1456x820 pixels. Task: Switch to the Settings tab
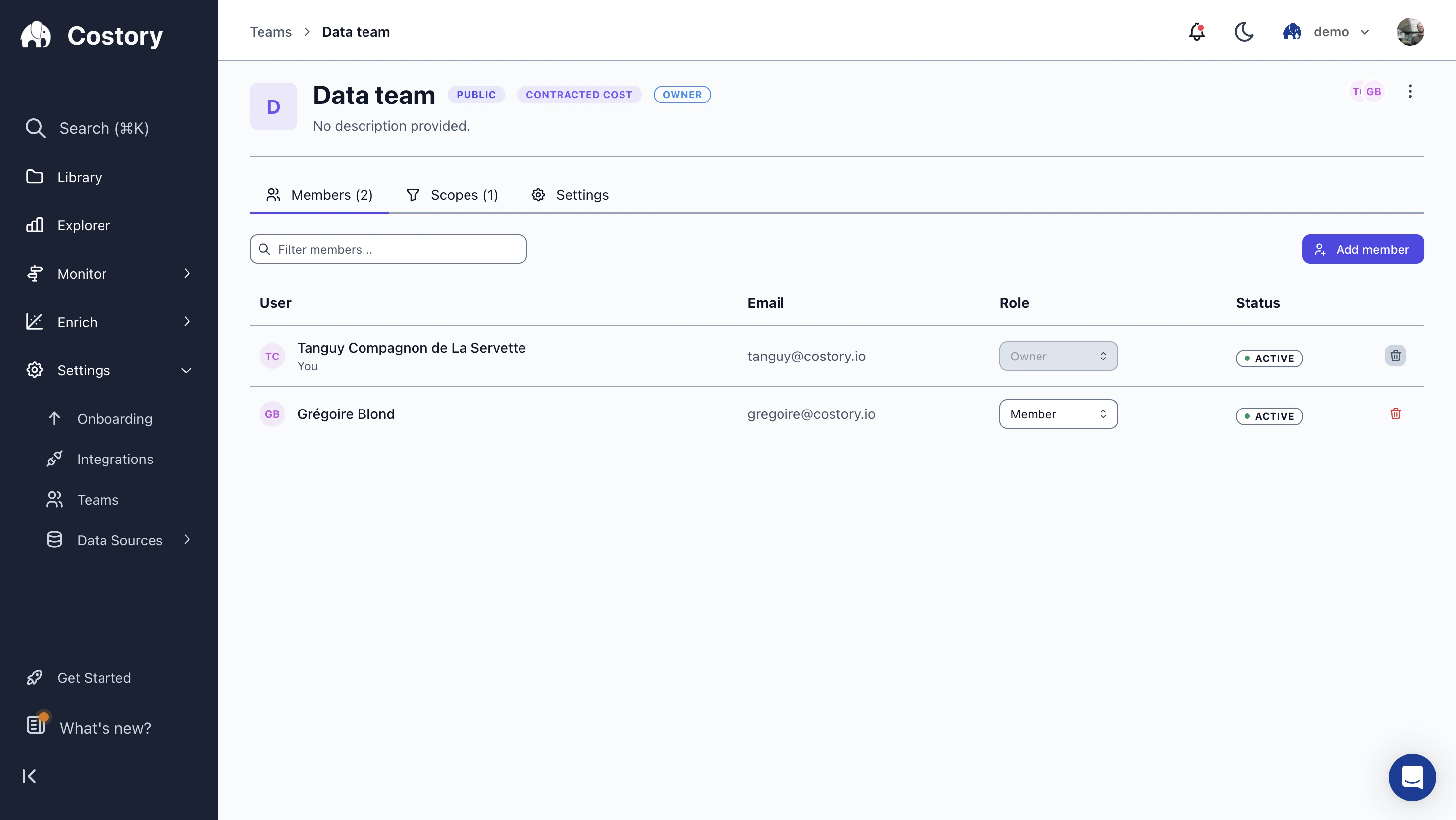point(570,195)
